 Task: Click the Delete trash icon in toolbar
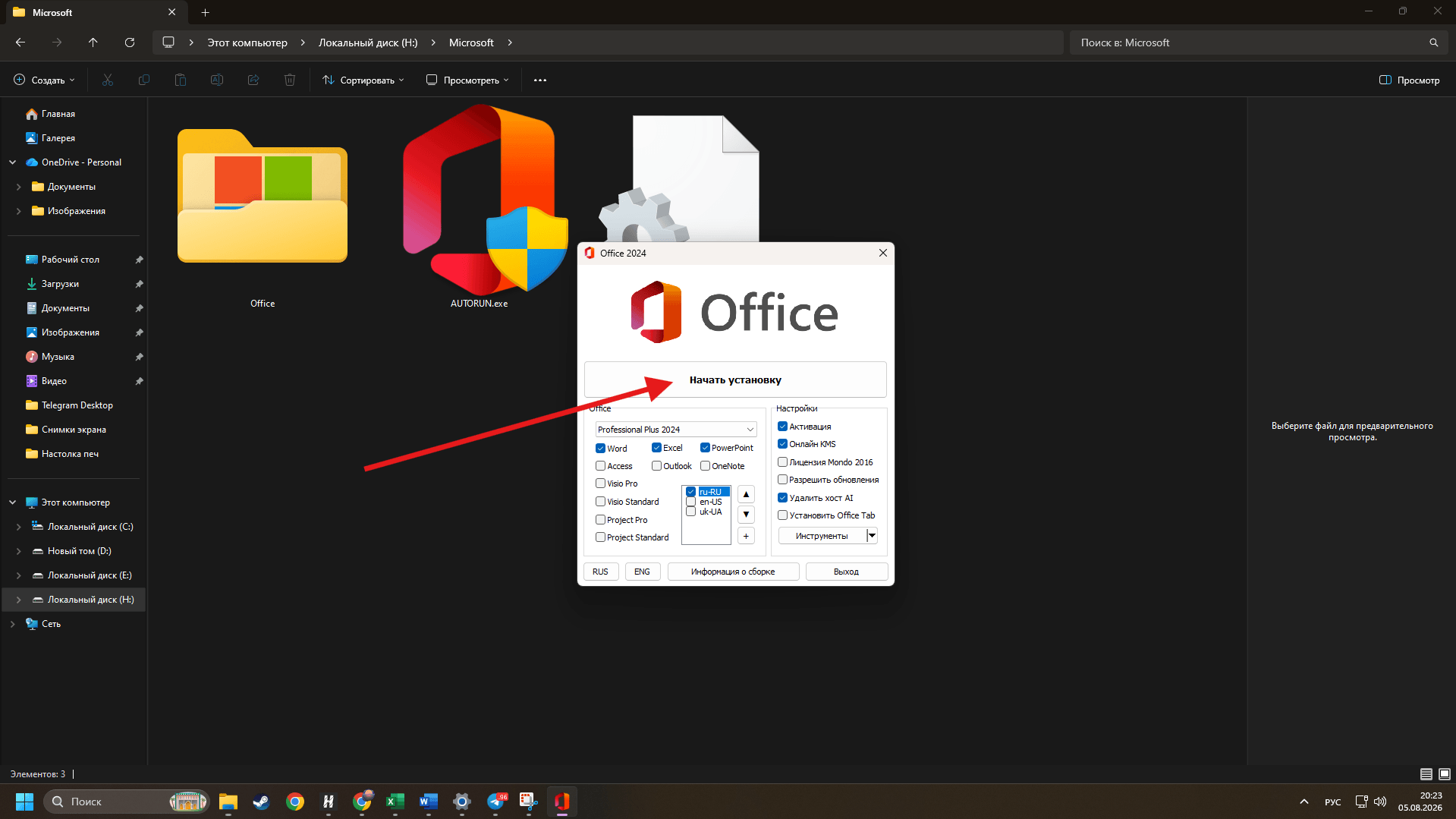pyautogui.click(x=290, y=80)
